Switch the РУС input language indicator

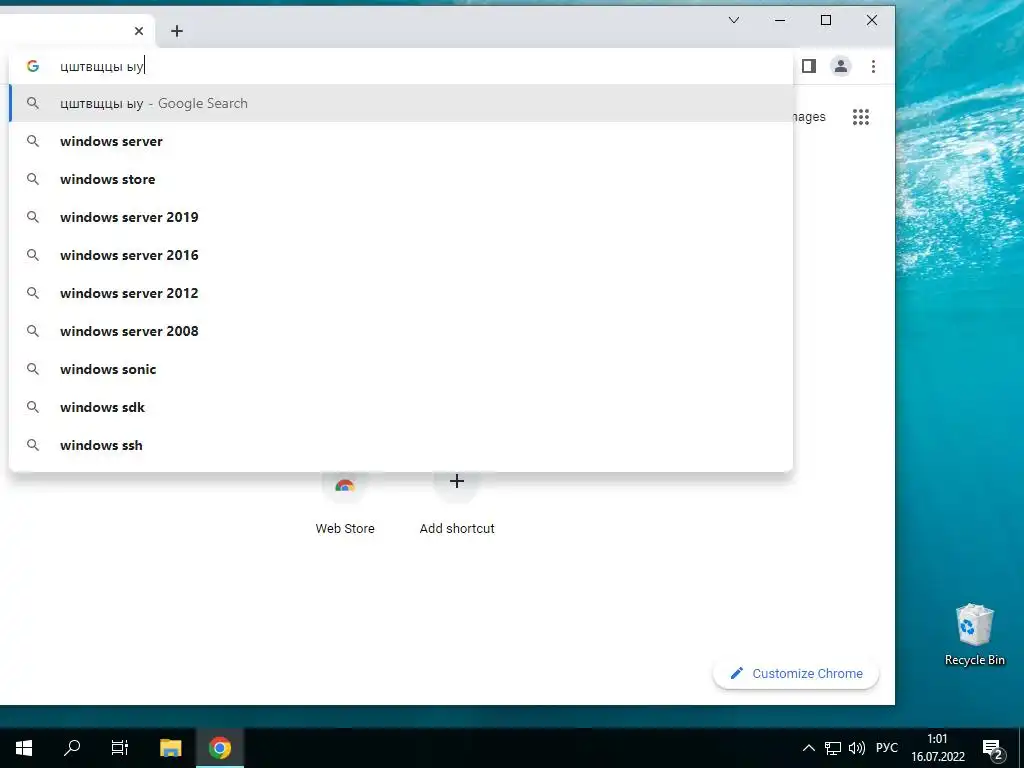tap(887, 748)
